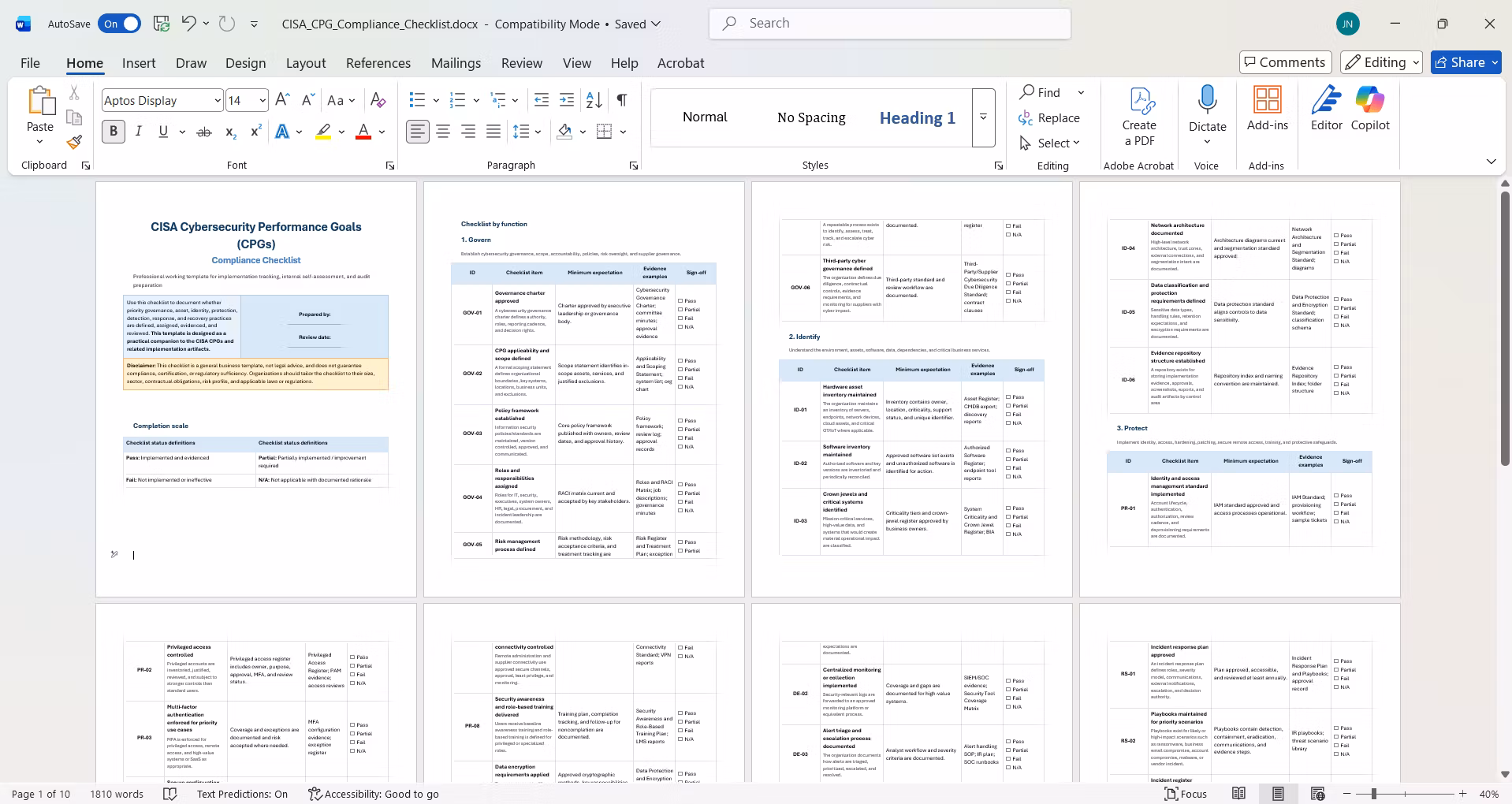This screenshot has width=1512, height=804.
Task: Toggle Bold formatting button
Action: [114, 132]
